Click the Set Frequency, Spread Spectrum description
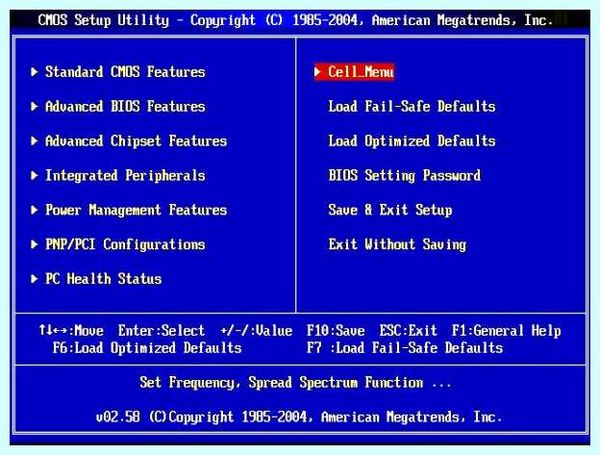Viewport: 600px width, 455px height. (x=295, y=382)
